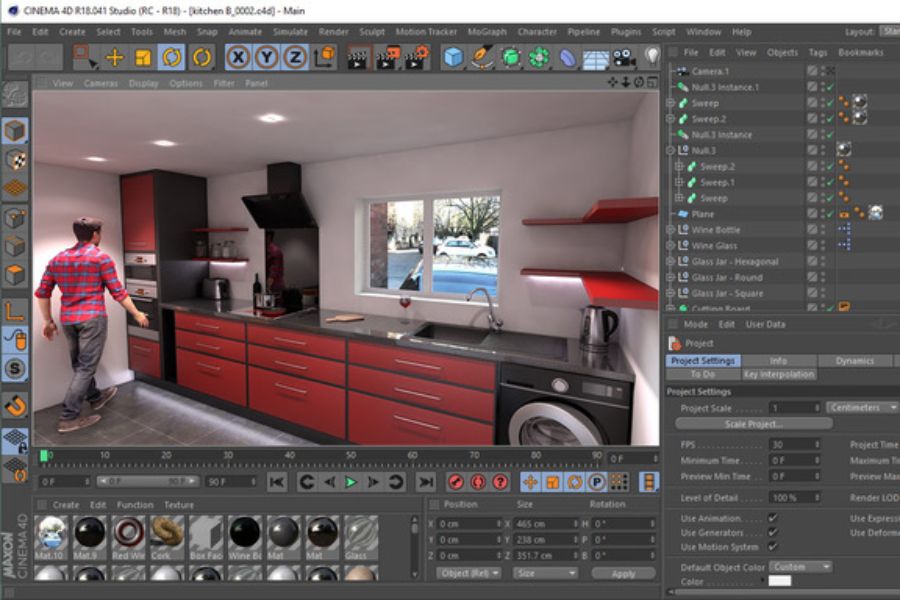
Task: Click the Make Editable icon
Action: pyautogui.click(x=15, y=96)
